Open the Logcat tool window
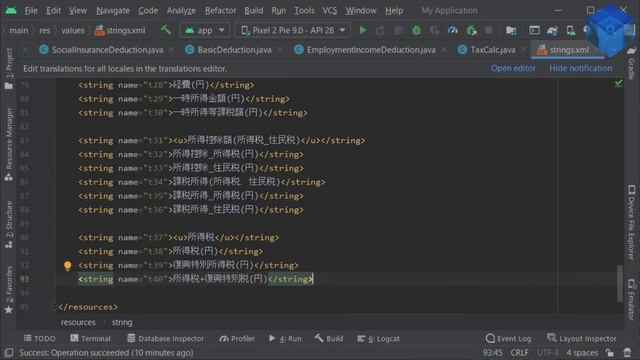Viewport: 640px width, 360px height. tap(378, 338)
